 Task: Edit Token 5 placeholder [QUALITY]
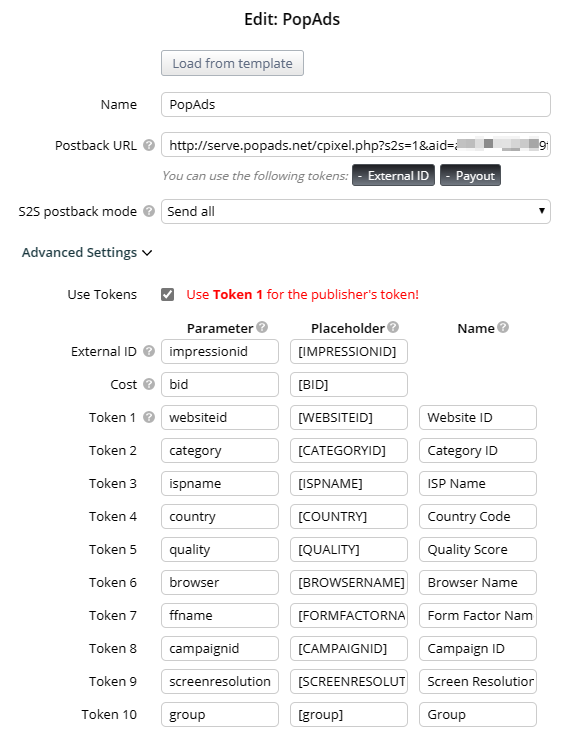(x=349, y=549)
